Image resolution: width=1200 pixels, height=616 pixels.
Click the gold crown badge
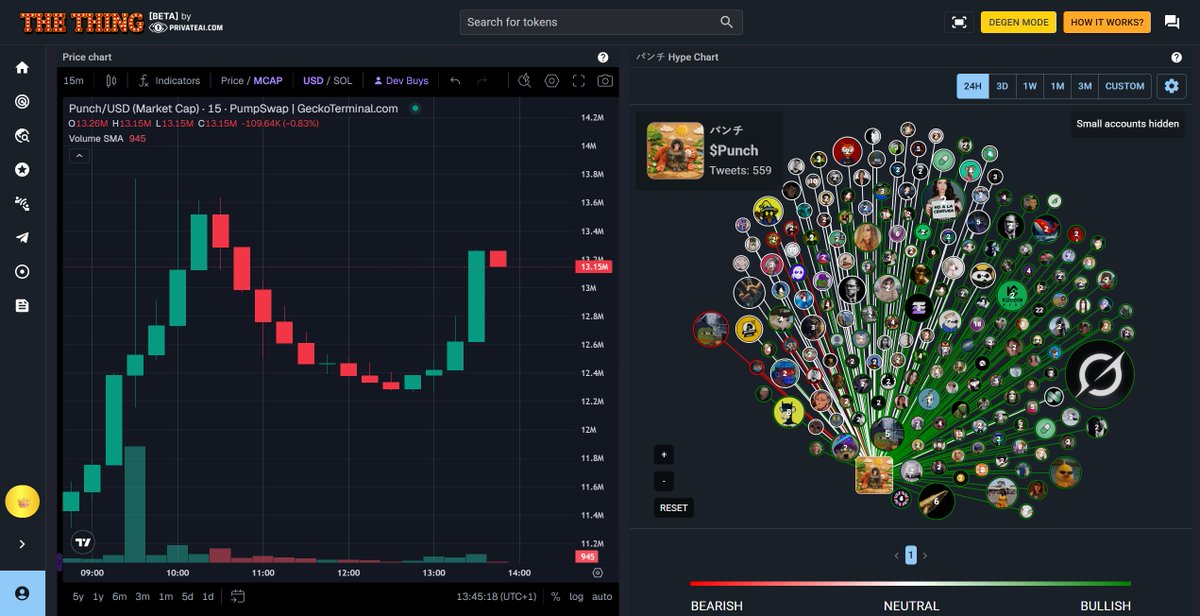coord(22,501)
